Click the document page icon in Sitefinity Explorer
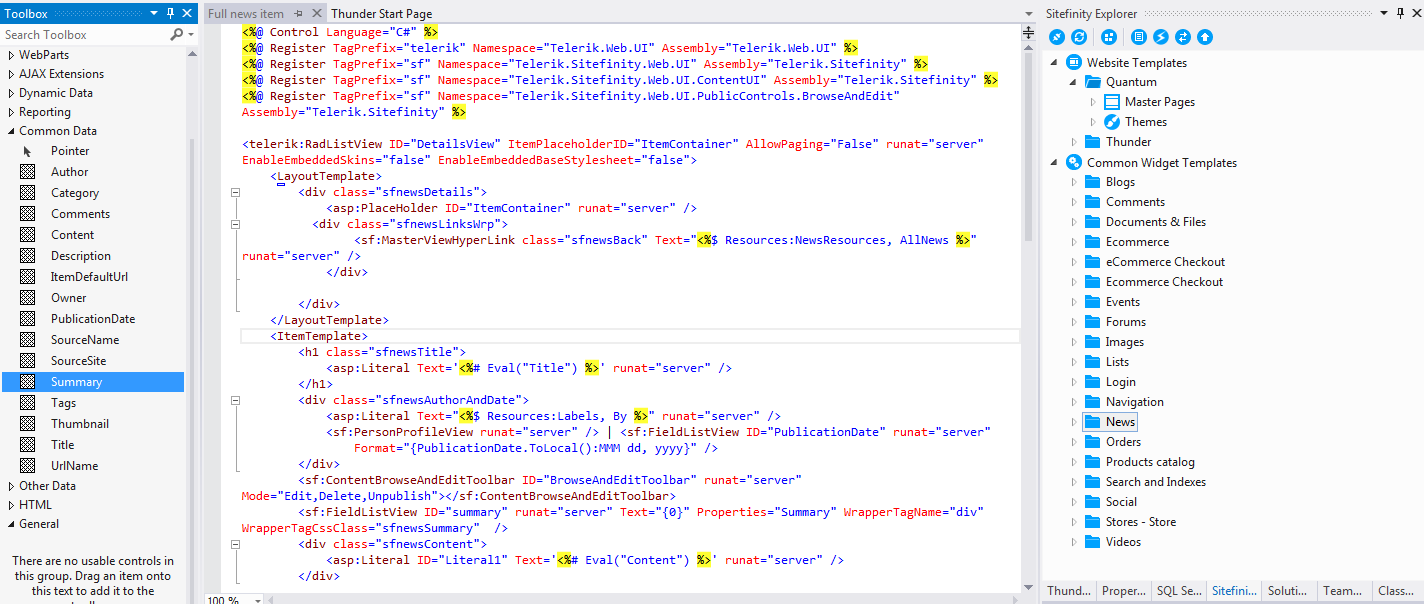The image size is (1424, 604). tap(1139, 37)
